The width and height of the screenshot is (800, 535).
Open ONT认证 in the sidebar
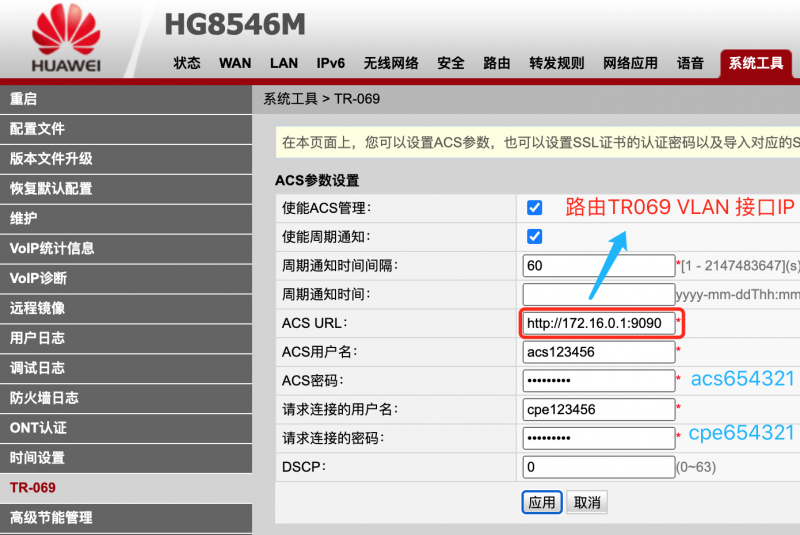126,428
